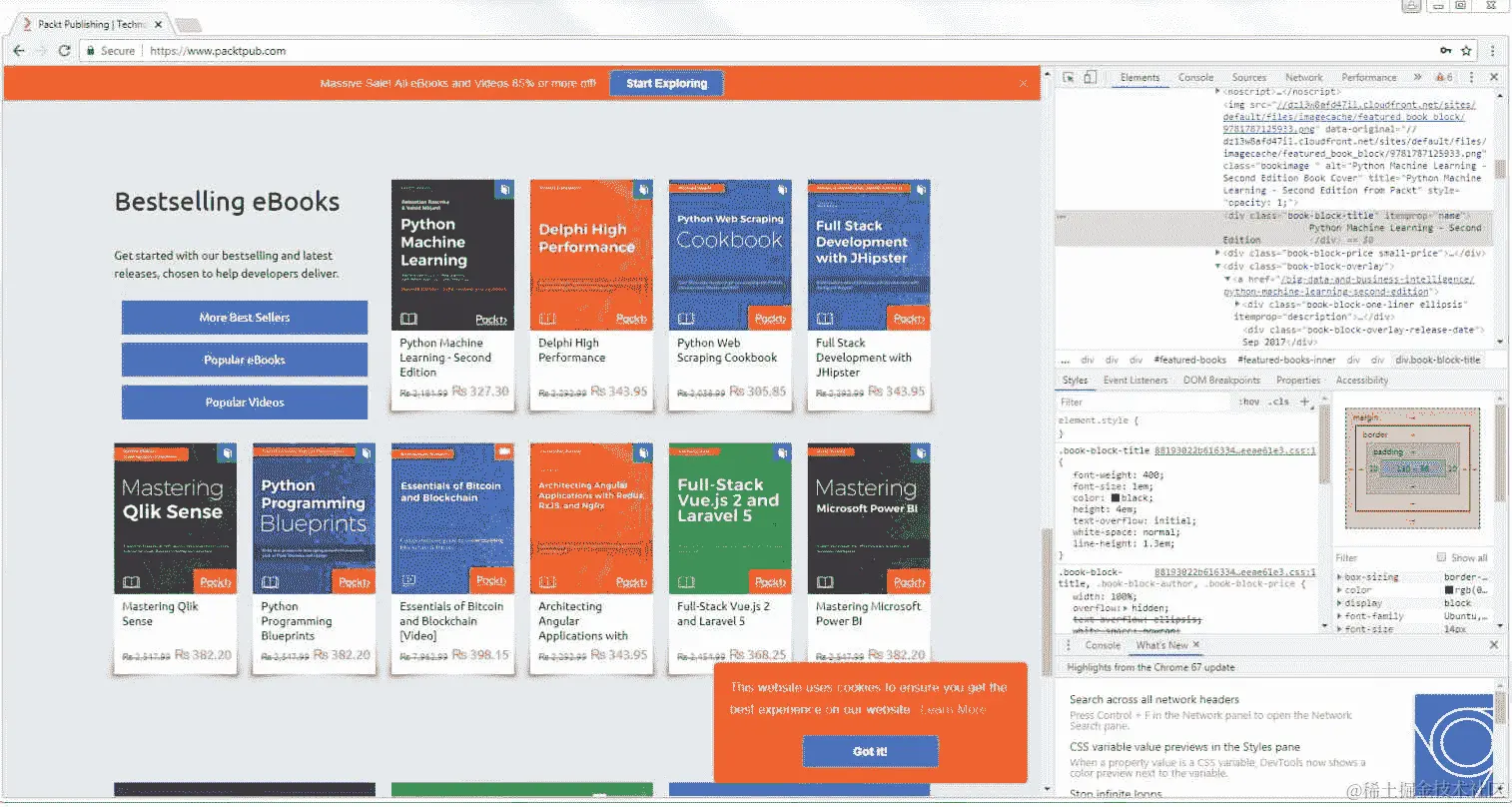This screenshot has height=807, width=1512.
Task: Click the DevTools warnings count badge
Action: (1444, 77)
